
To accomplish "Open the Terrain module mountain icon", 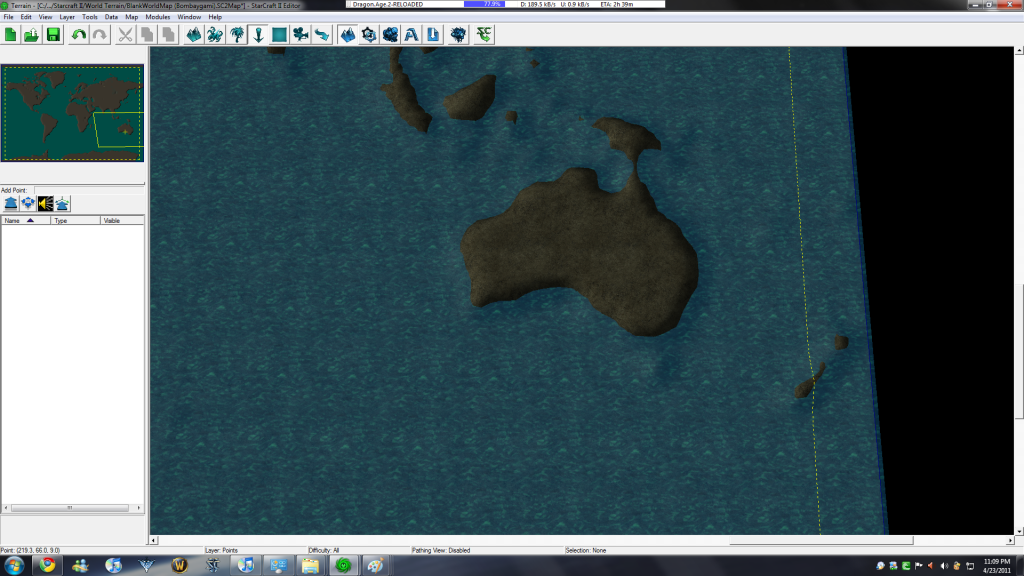I will 348,35.
